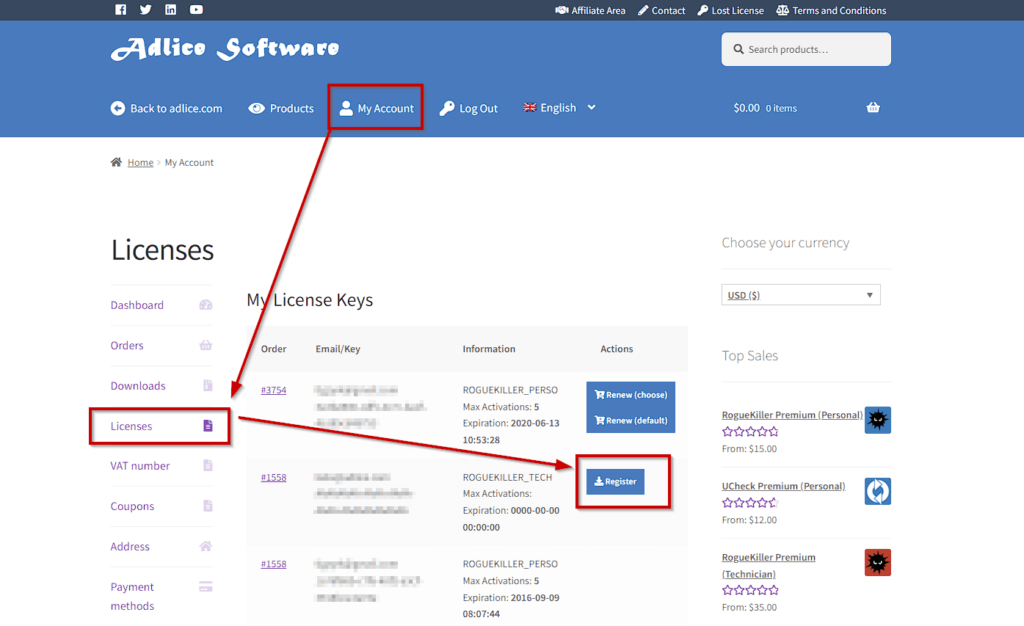Open the Facebook social icon
Viewport: 1024px width, 626px height.
[x=121, y=10]
